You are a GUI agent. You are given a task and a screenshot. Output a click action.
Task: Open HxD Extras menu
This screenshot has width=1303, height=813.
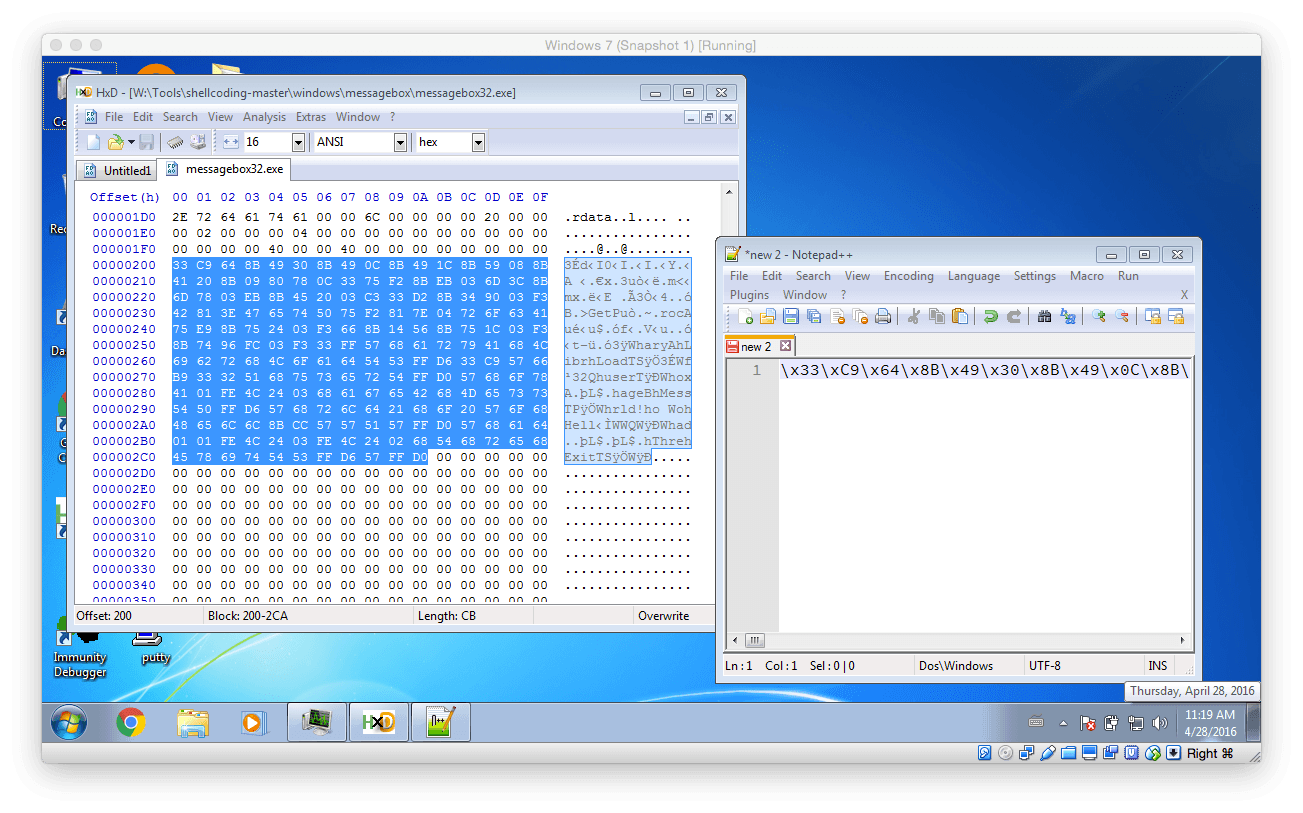(x=311, y=117)
